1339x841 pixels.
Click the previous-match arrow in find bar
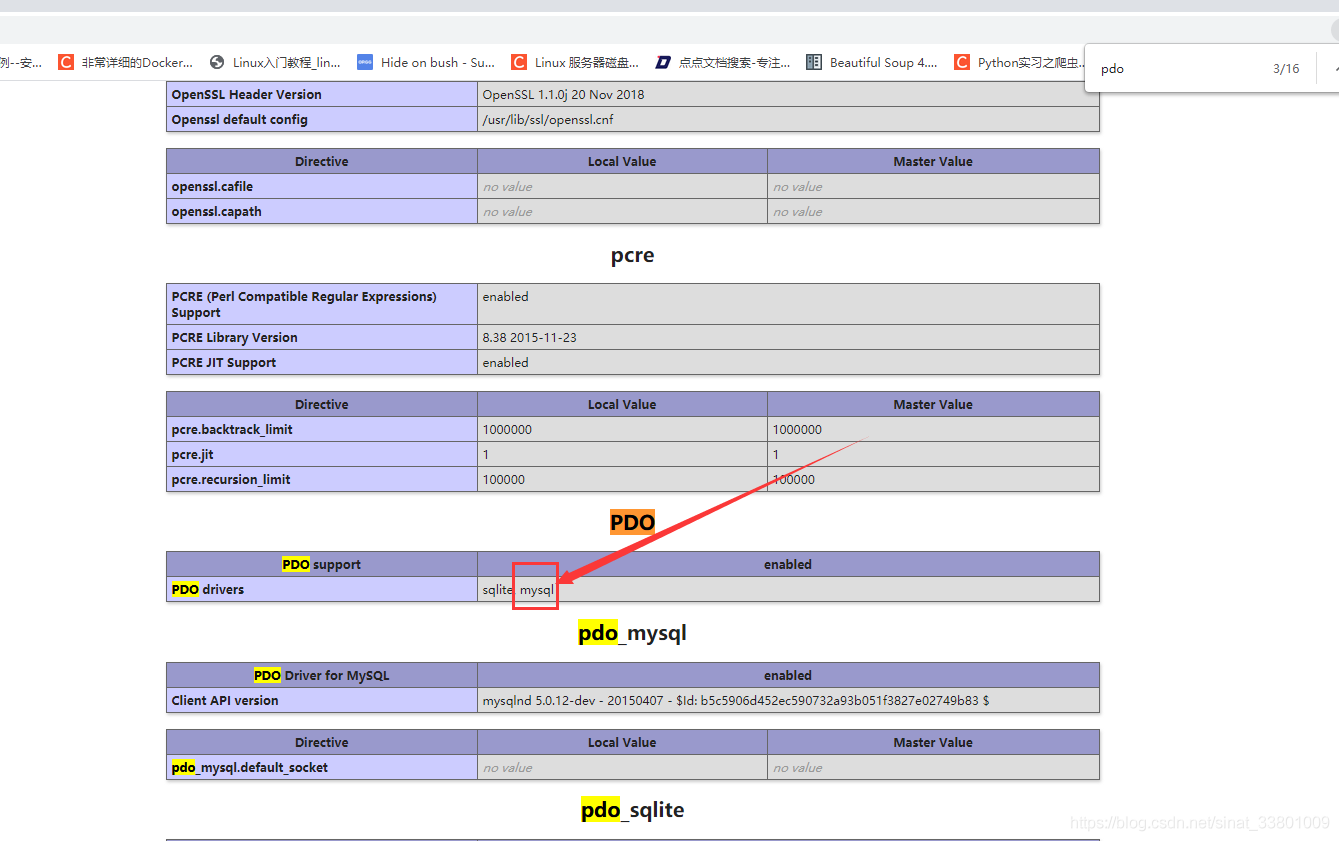coord(1335,69)
